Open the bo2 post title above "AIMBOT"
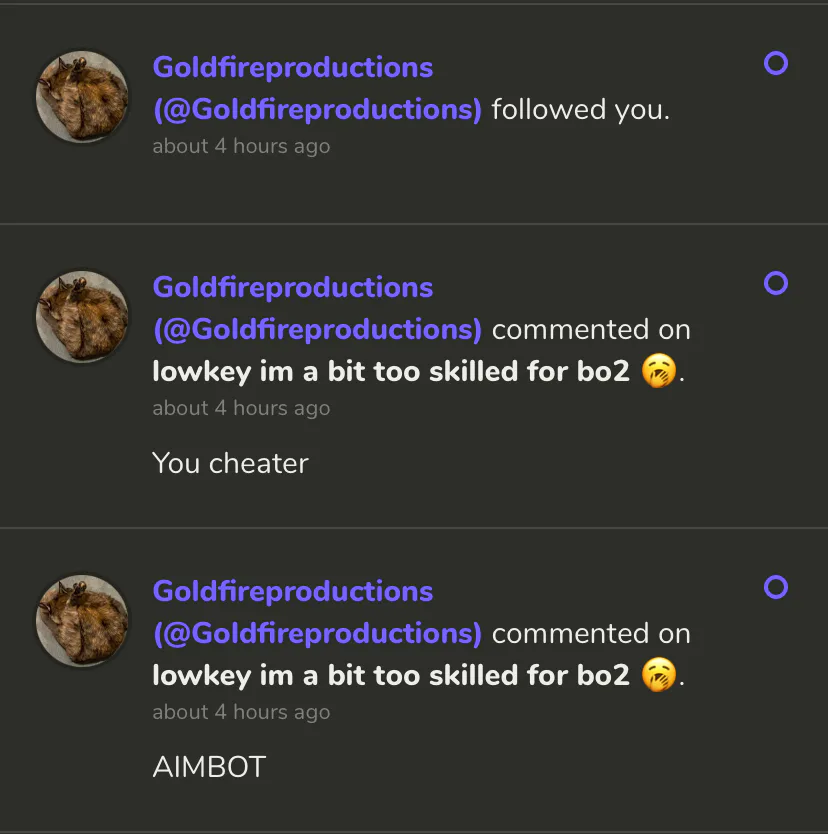828x834 pixels. (x=391, y=676)
